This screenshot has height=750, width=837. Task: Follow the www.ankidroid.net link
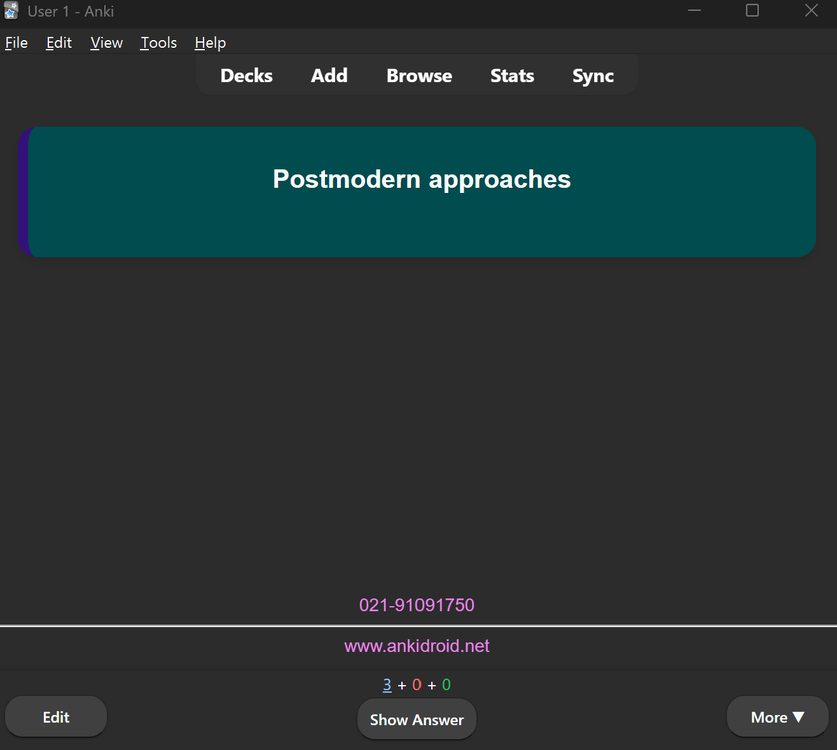tap(417, 646)
